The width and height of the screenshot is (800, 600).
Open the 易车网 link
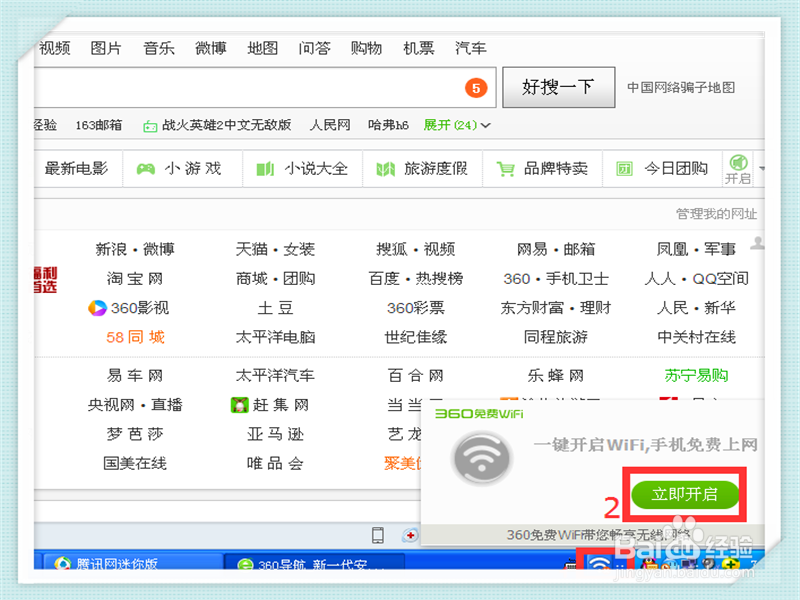tap(135, 376)
